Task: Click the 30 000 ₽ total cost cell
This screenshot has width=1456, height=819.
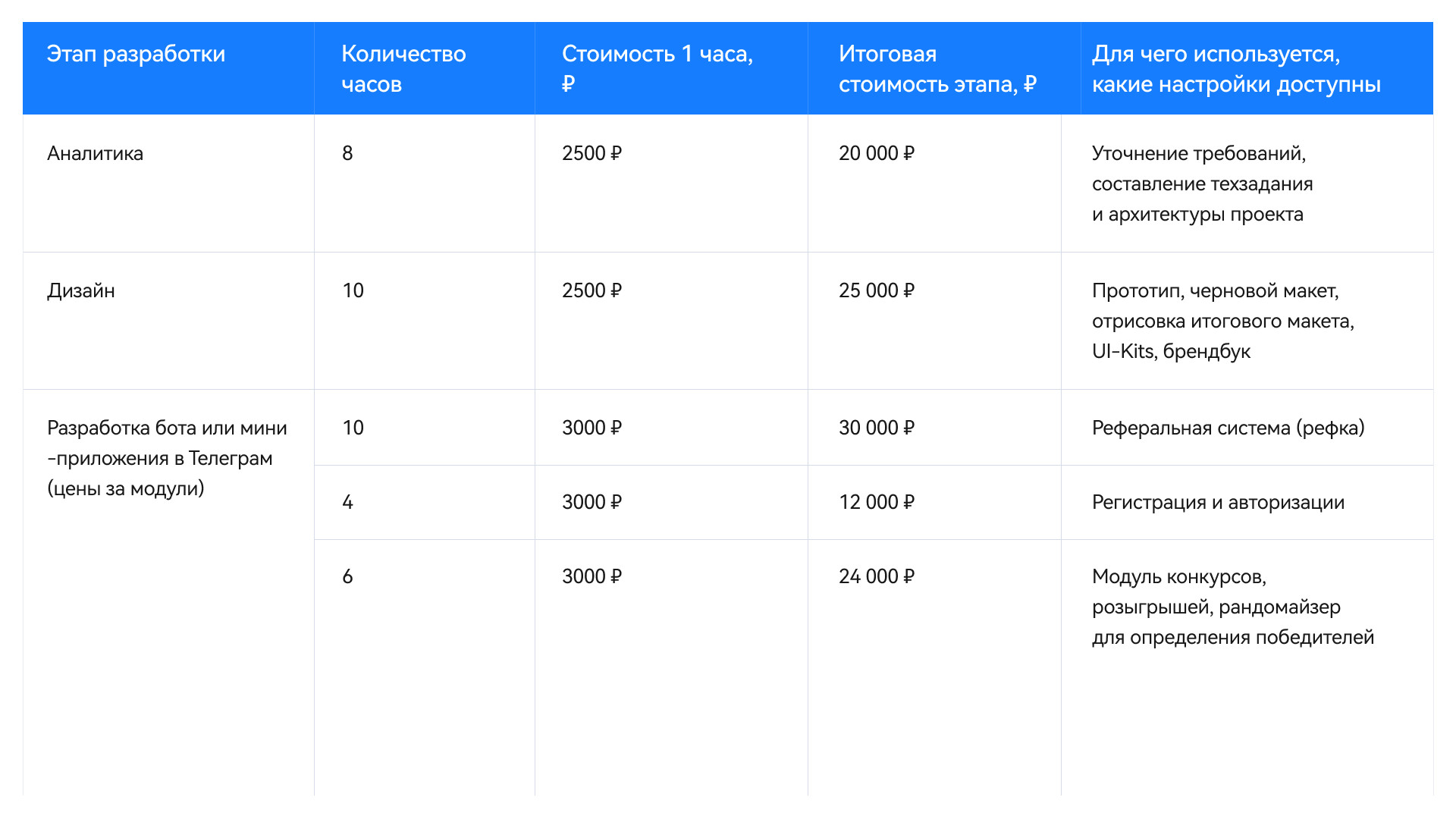Action: pos(877,428)
